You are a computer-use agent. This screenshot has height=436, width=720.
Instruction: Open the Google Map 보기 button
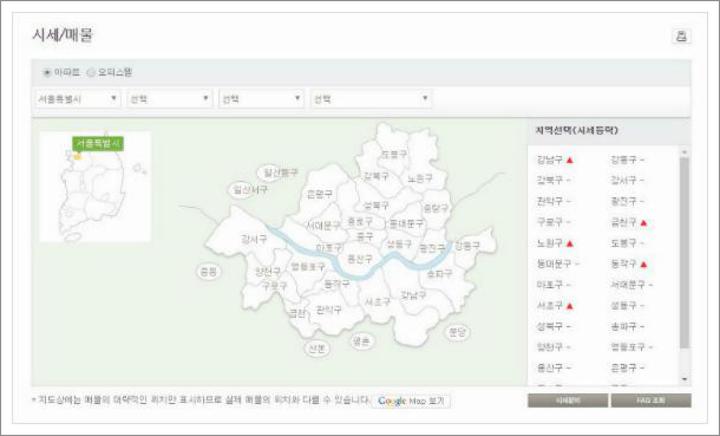tap(411, 401)
